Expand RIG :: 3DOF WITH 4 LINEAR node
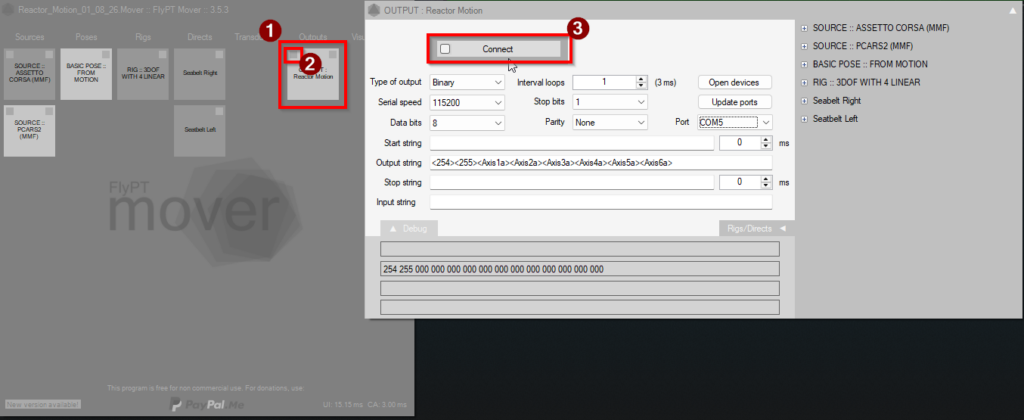This screenshot has height=420, width=1024. (805, 83)
